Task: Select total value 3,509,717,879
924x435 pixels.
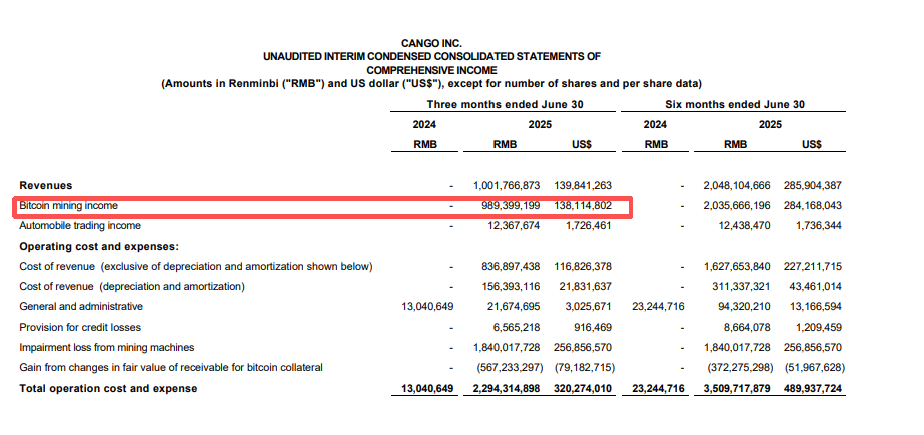Action: (x=737, y=388)
